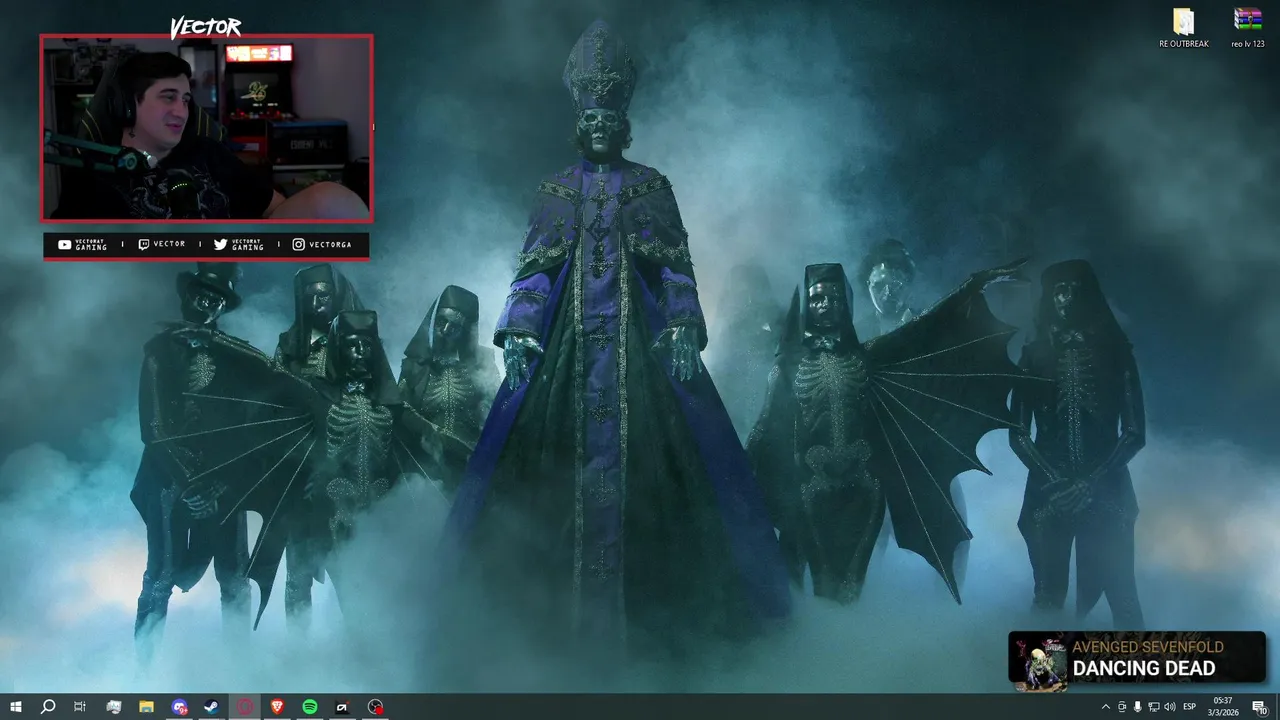Click YouTube VectorAT Gaming label

tap(83, 244)
